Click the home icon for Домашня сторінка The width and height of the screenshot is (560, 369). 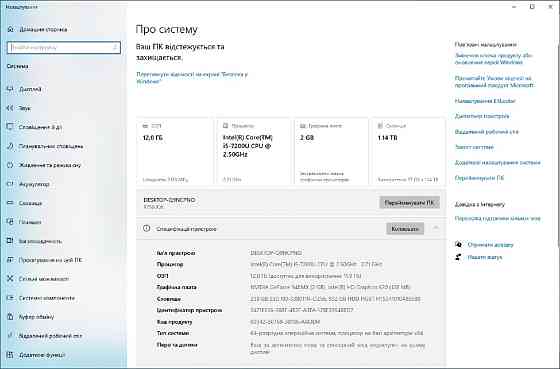coord(10,29)
